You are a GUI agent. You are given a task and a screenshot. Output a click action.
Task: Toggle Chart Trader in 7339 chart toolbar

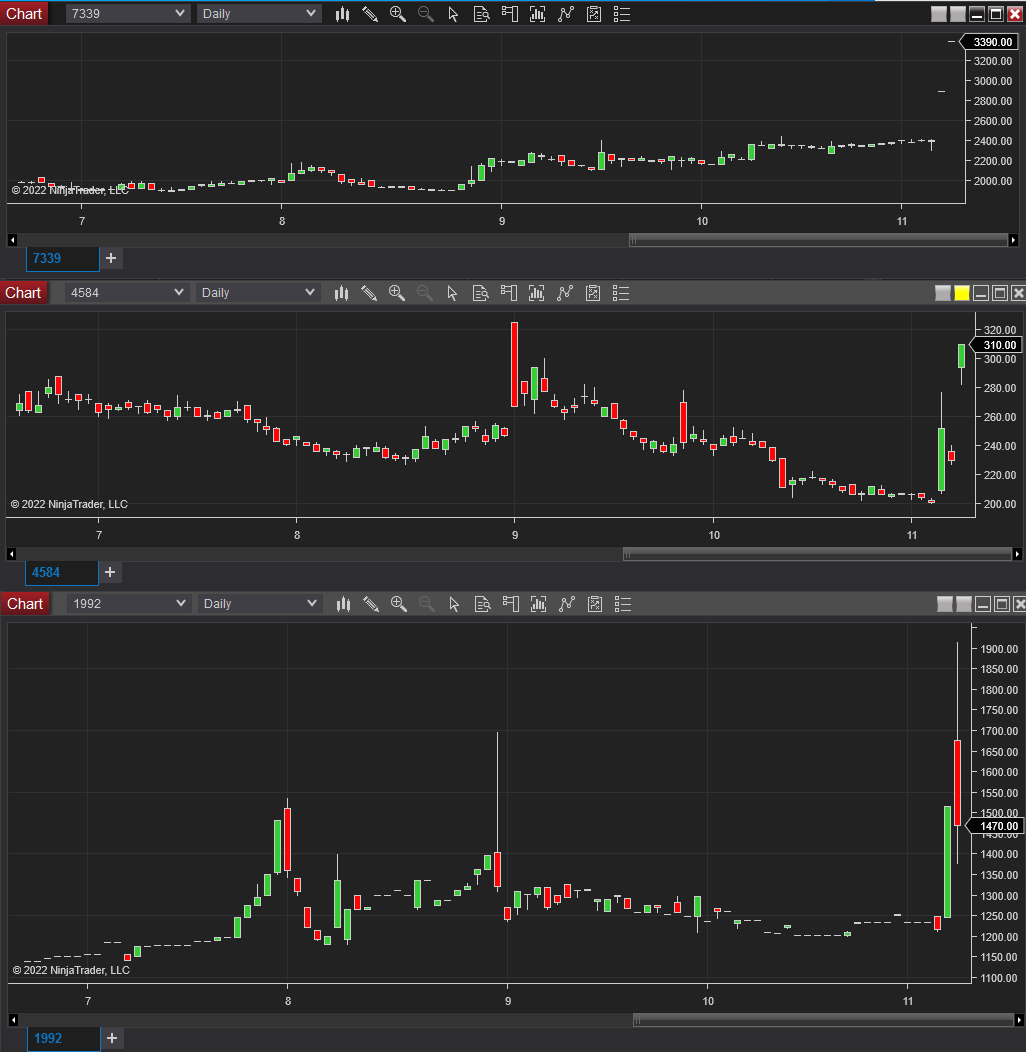(x=510, y=14)
